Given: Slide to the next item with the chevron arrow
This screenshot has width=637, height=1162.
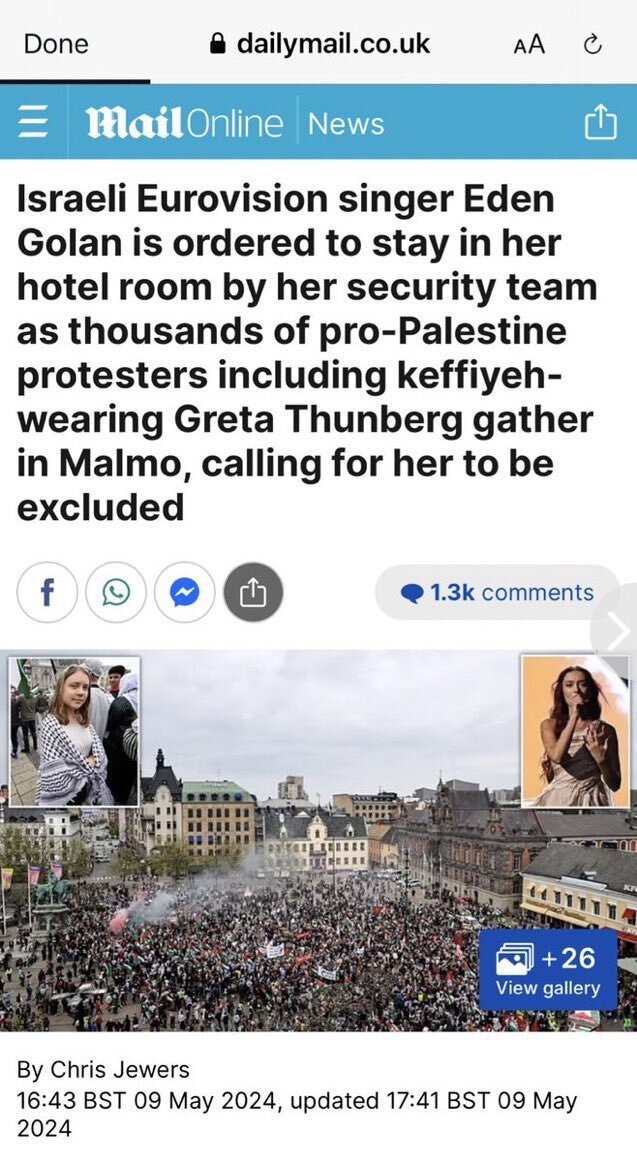Looking at the screenshot, I should [616, 631].
